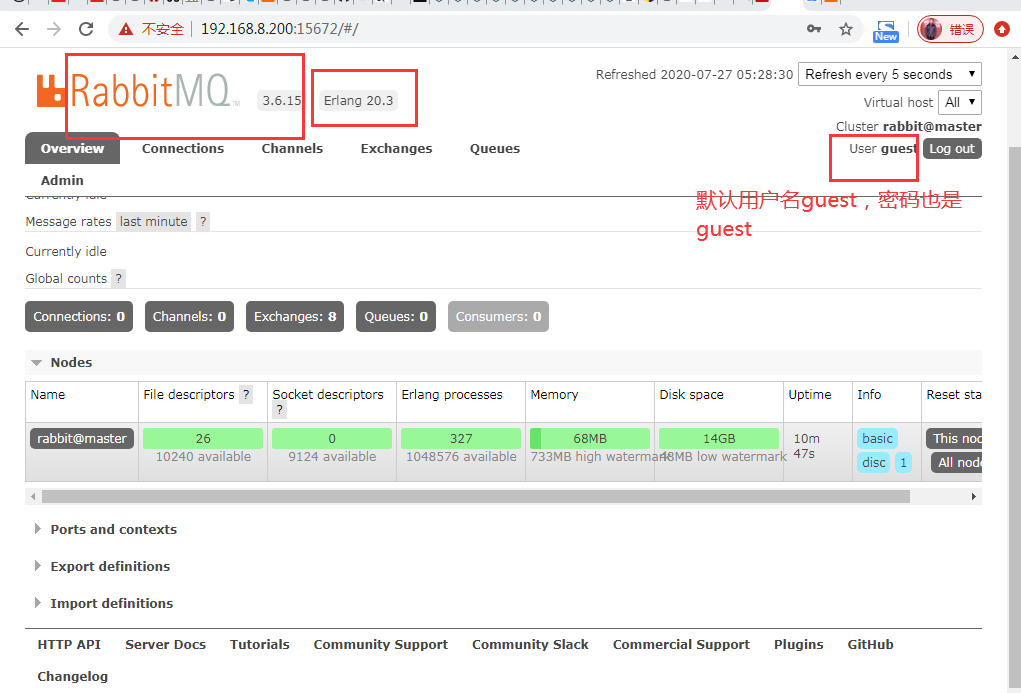Open the Queues tab
Screen dimensions: 1021x693
click(494, 148)
